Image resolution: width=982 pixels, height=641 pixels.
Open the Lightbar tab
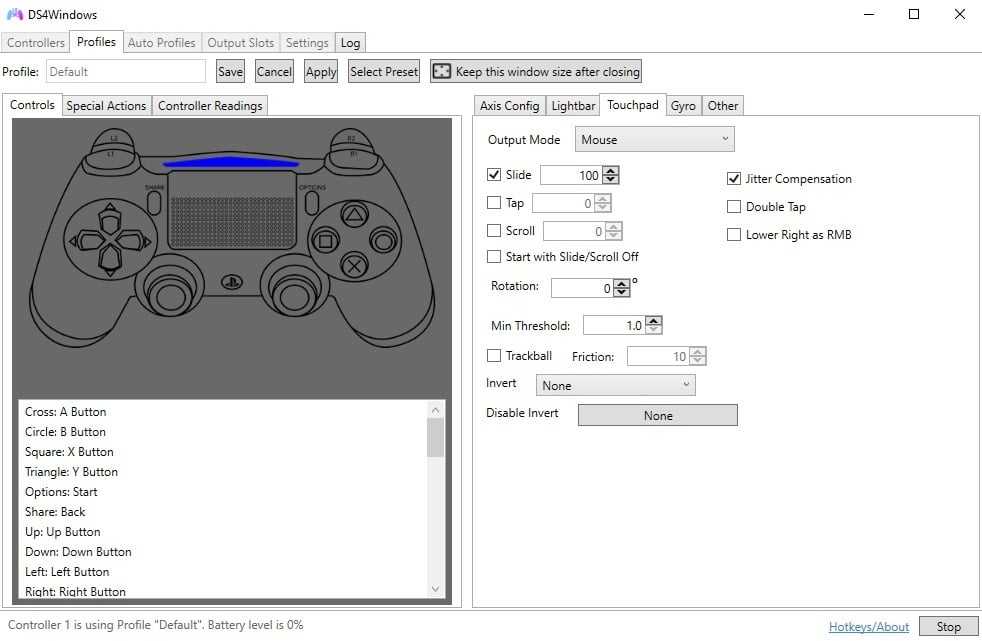point(573,106)
